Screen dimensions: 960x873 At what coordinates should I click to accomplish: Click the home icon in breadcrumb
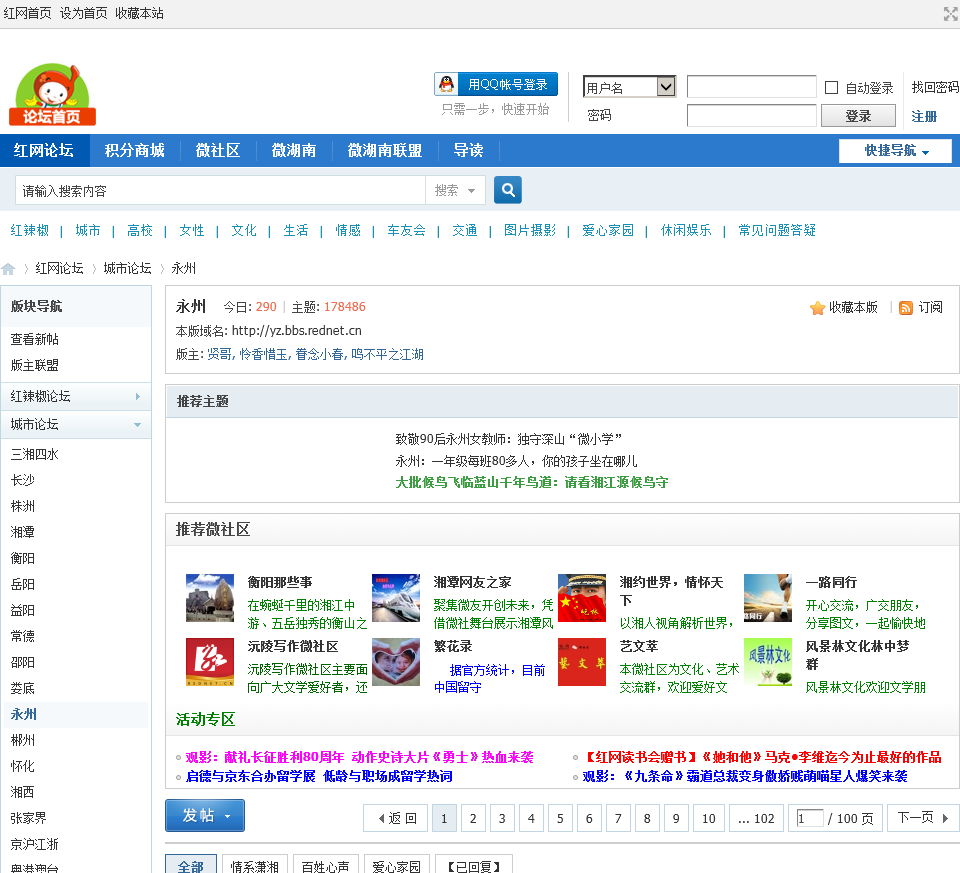(9, 269)
